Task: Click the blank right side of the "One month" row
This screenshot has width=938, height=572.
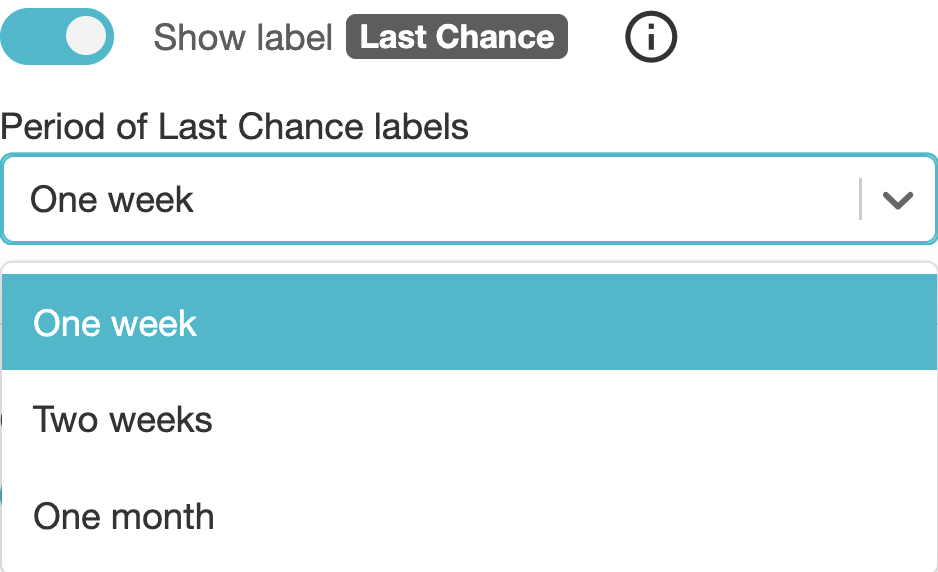Action: point(650,516)
